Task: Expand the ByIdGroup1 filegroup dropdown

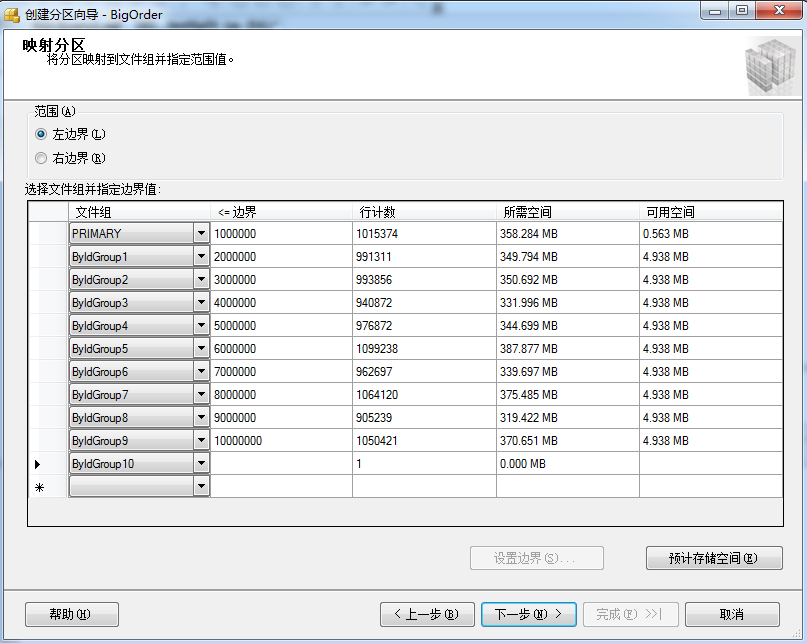Action: pyautogui.click(x=201, y=257)
